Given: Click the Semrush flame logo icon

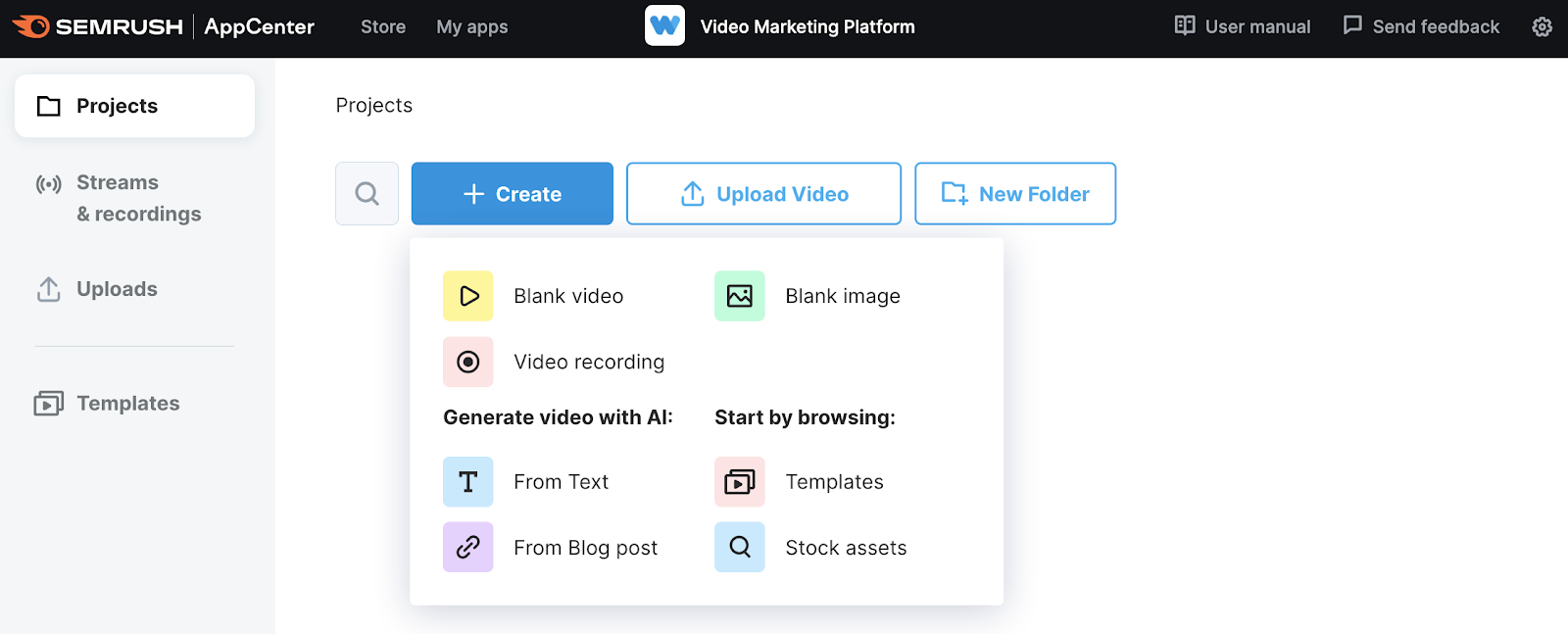Looking at the screenshot, I should point(30,26).
